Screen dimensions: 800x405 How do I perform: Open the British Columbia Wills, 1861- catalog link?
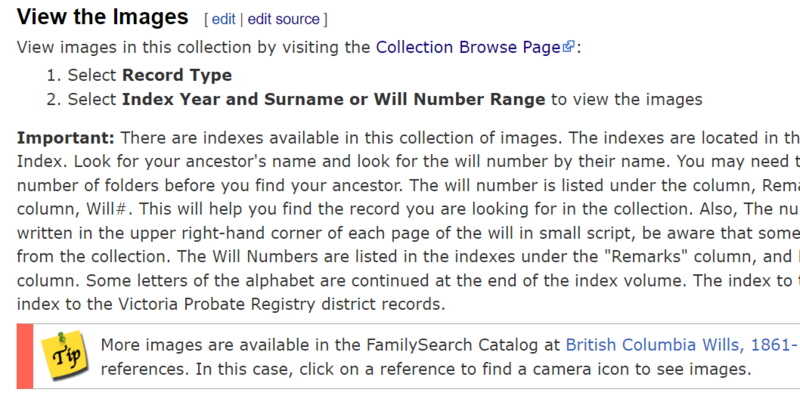click(683, 345)
